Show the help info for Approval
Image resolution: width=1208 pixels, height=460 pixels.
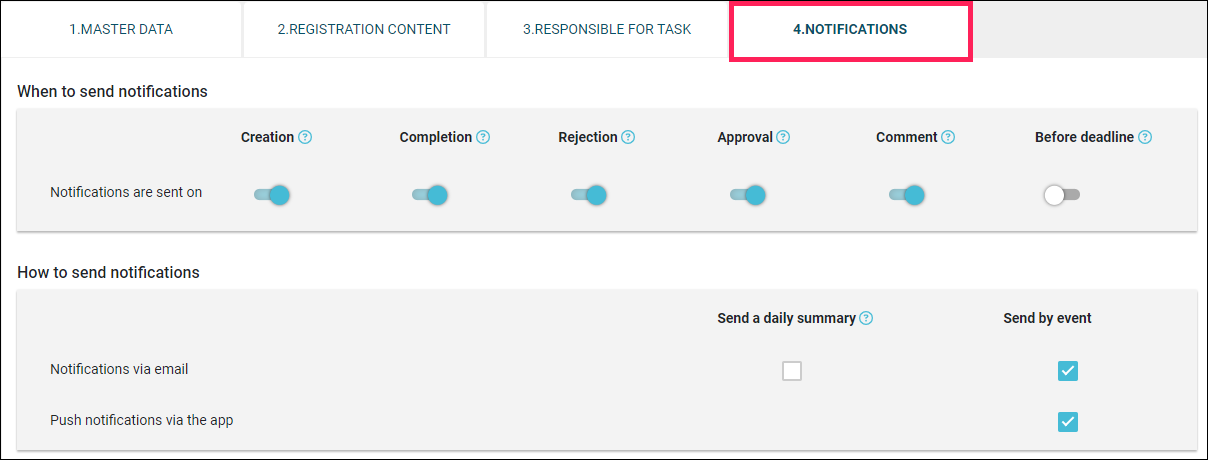(x=783, y=137)
